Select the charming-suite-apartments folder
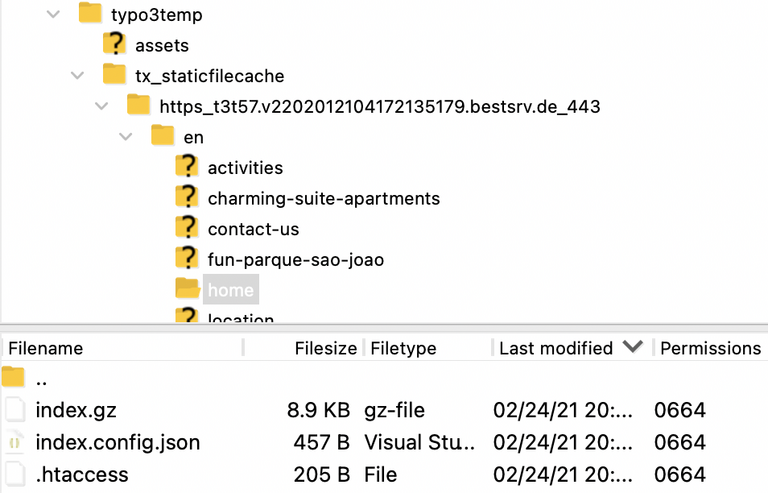The height and width of the screenshot is (493, 768). click(x=323, y=198)
